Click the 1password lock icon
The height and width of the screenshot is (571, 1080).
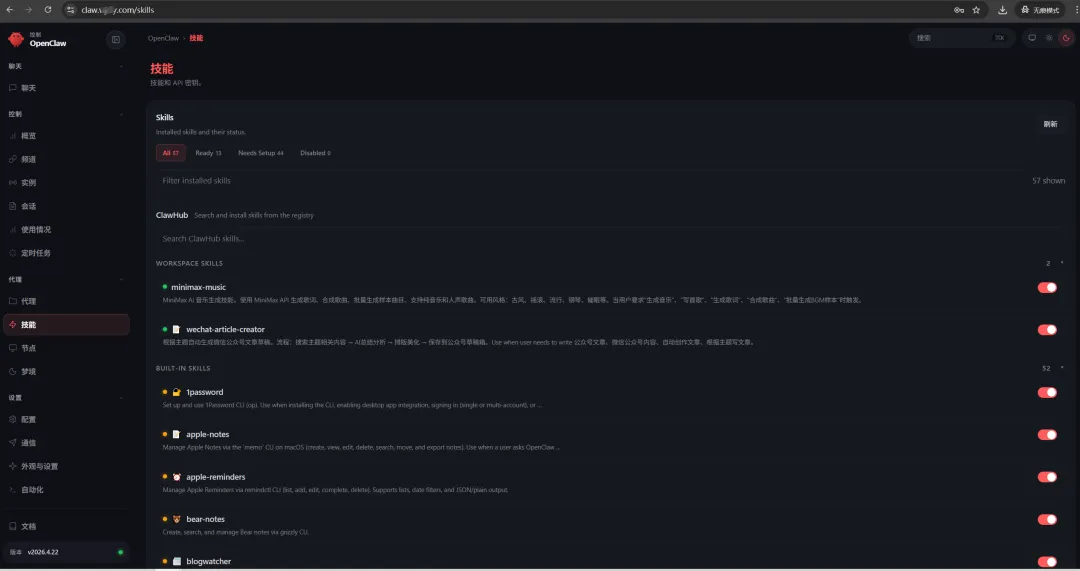click(x=176, y=392)
